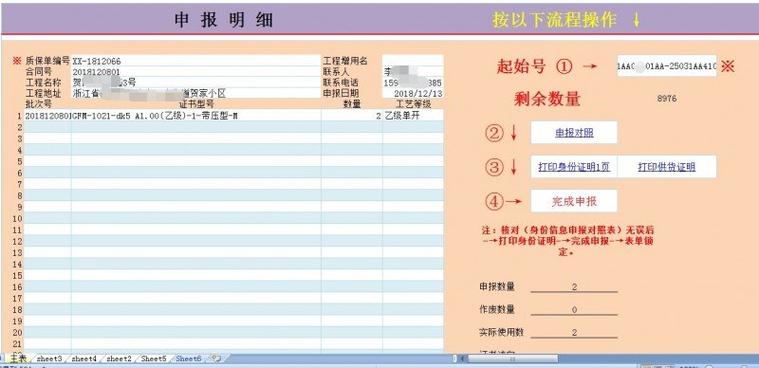Viewport: 759px width, 368px height.
Task: Click the 剩余数量 label
Action: click(547, 99)
